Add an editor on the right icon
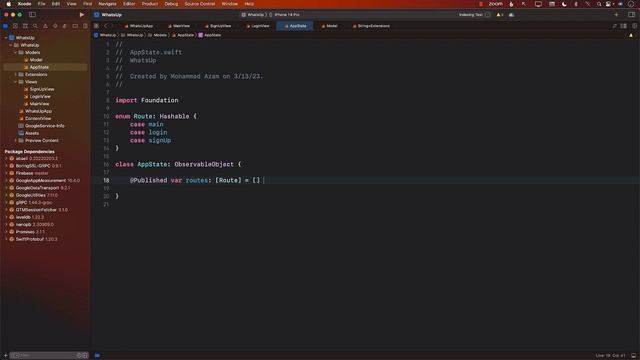The width and height of the screenshot is (640, 360). coord(634,26)
